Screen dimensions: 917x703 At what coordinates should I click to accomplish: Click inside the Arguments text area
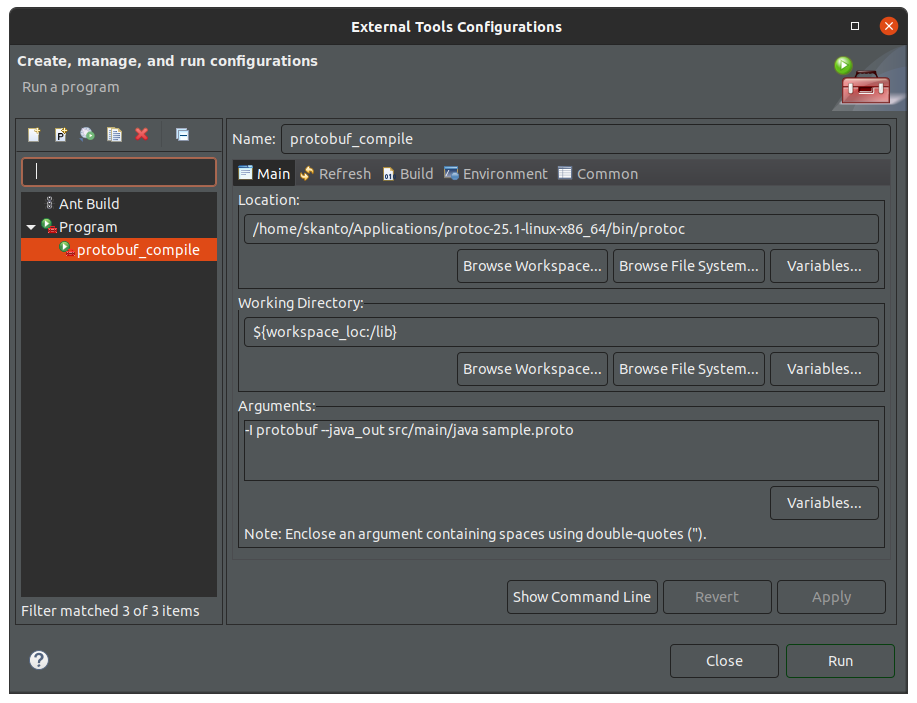[561, 450]
